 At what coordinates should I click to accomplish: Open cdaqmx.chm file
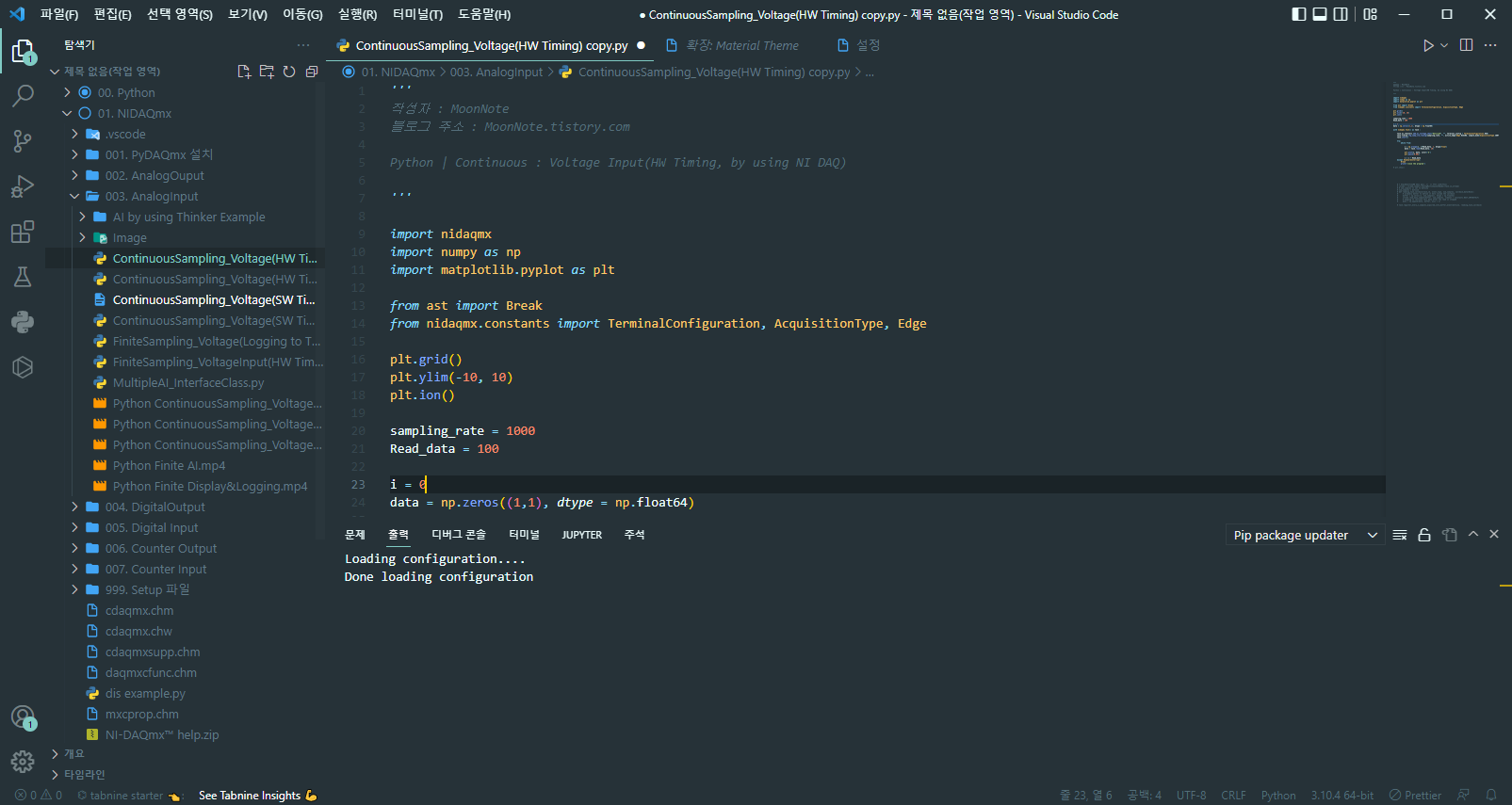pos(139,610)
